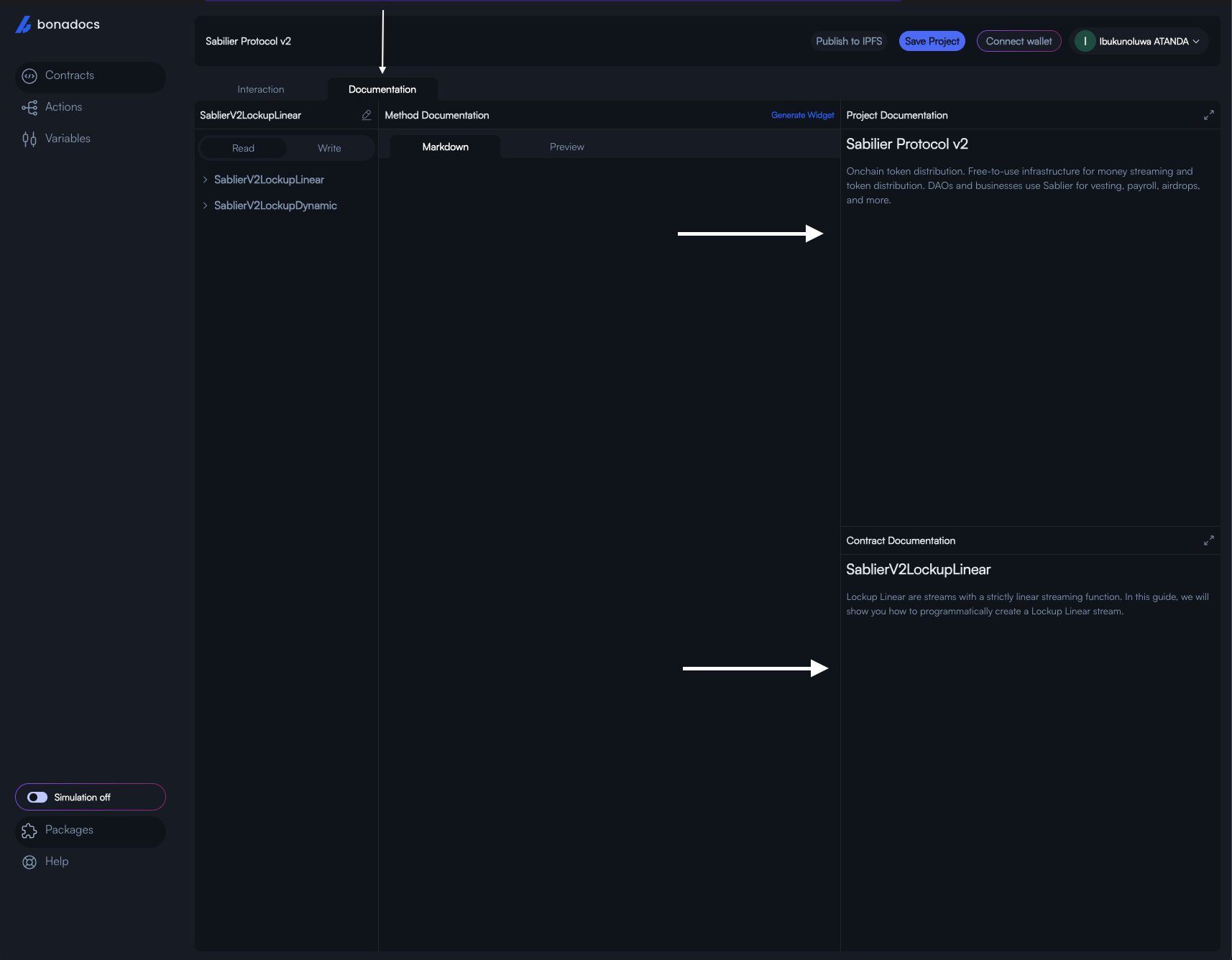Toggle the Simulation off switch
The height and width of the screenshot is (960, 1232).
pyautogui.click(x=37, y=798)
